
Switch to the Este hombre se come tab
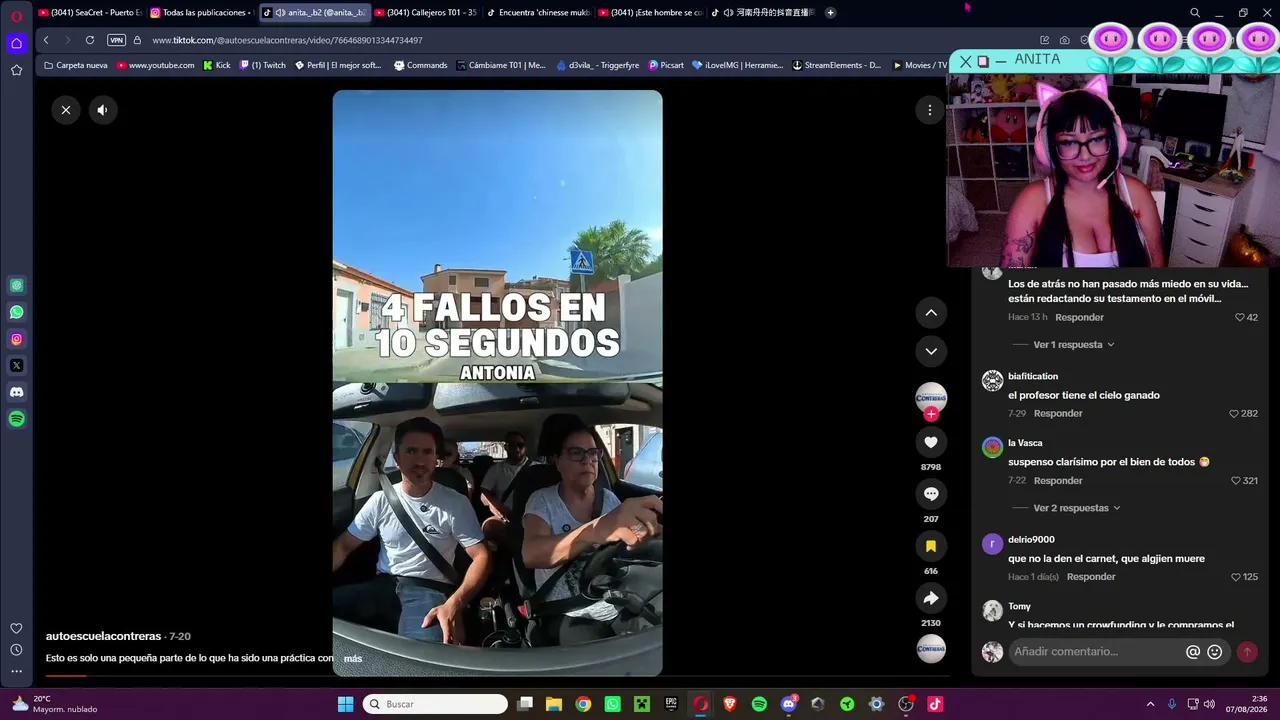click(650, 13)
